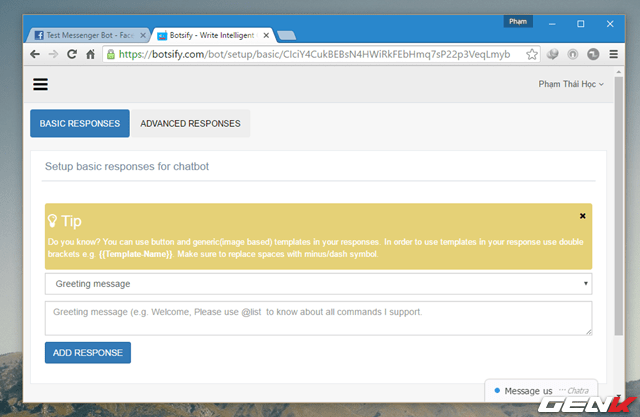This screenshot has width=640, height=417.
Task: Switch to the Test Messenger Bot Facebook tab
Action: (x=87, y=35)
